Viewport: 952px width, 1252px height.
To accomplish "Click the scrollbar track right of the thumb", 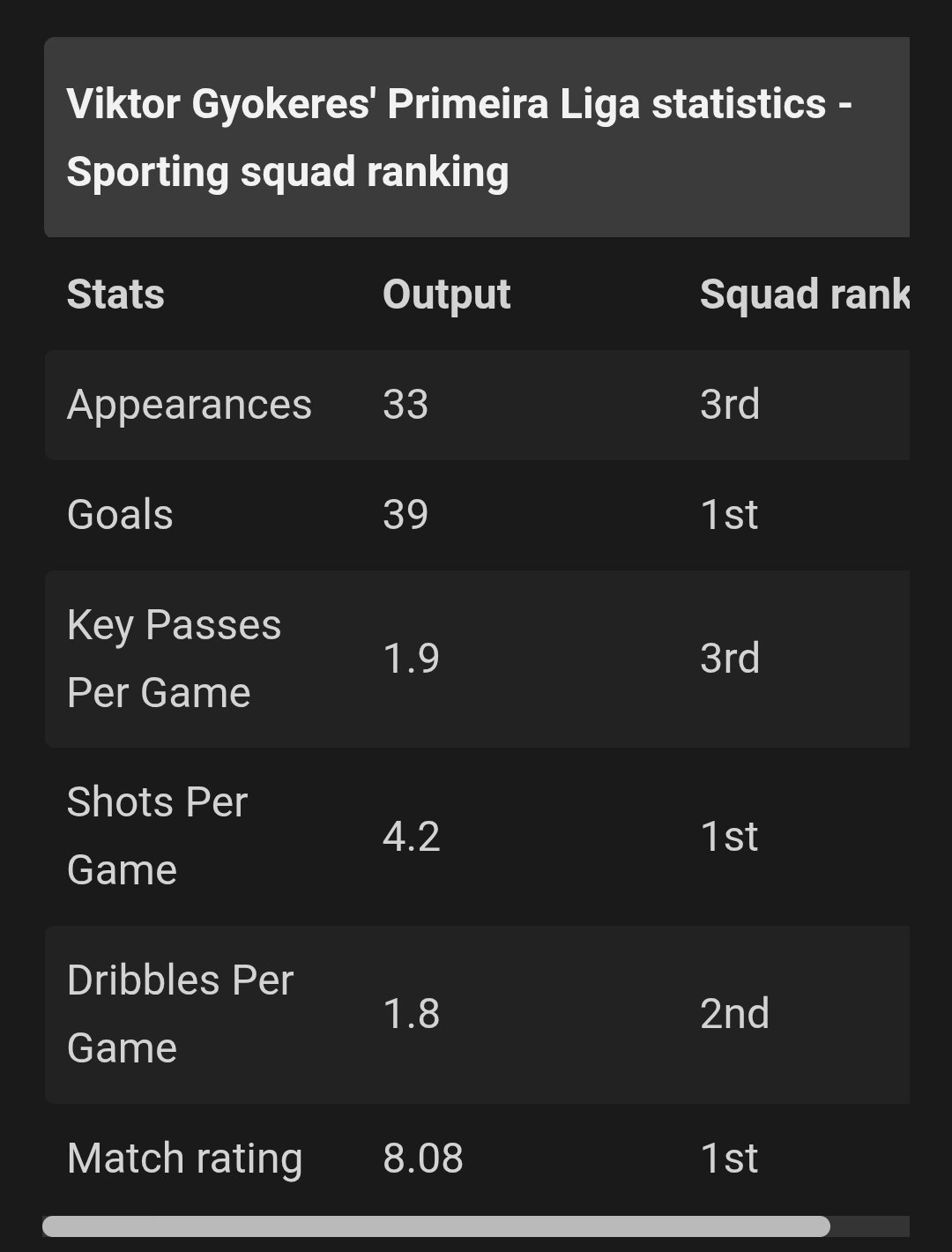I will 870,1226.
